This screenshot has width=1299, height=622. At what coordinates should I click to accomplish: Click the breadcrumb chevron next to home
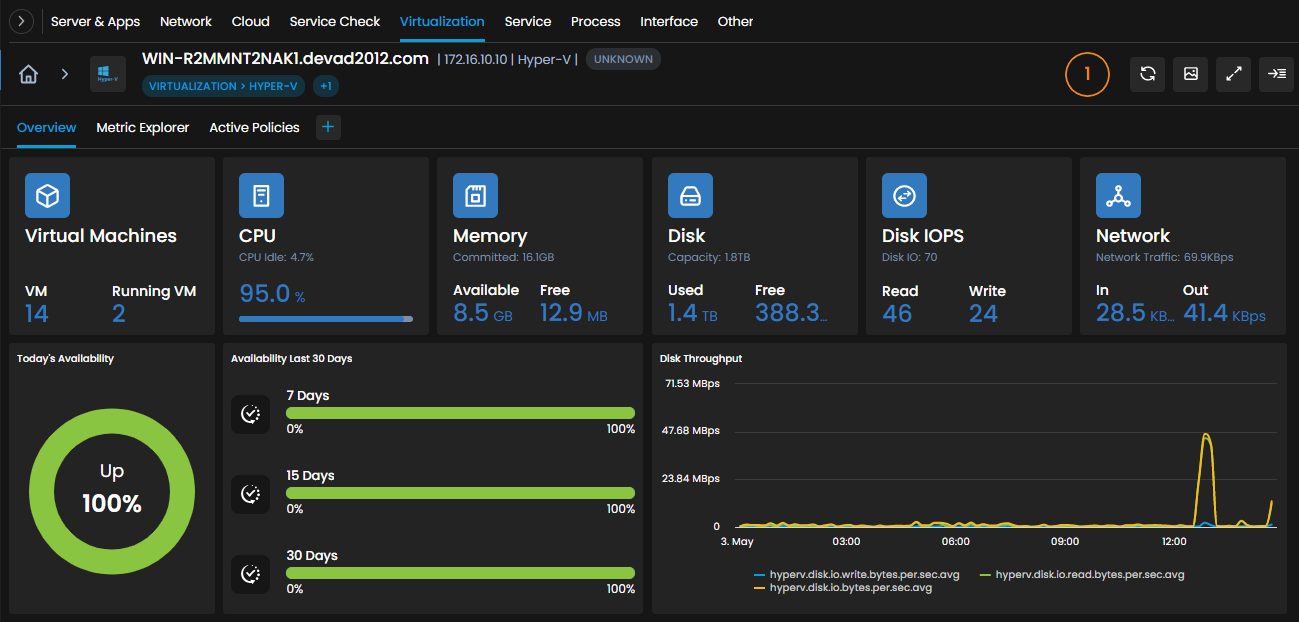pyautogui.click(x=64, y=74)
